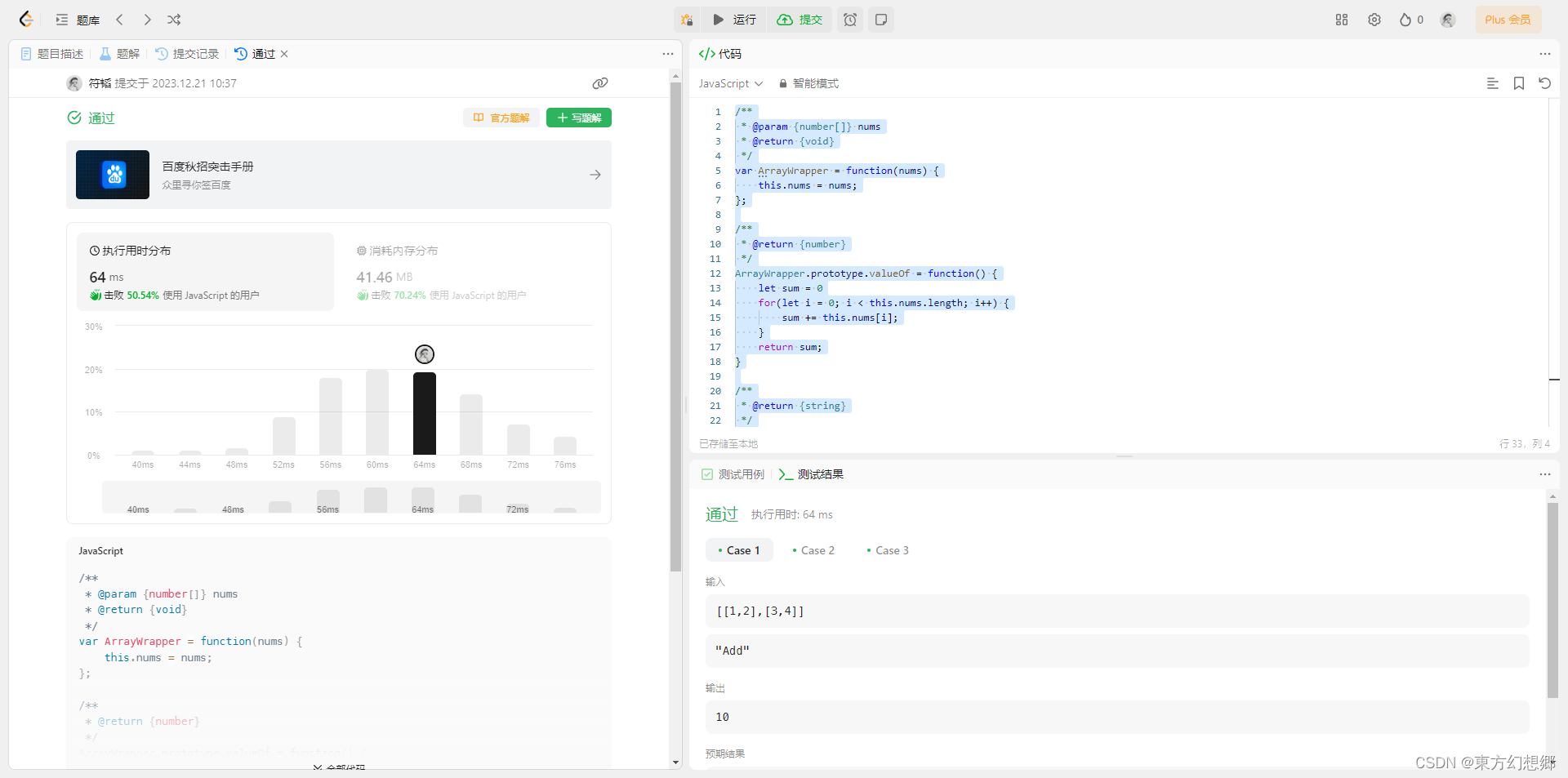Viewport: 1568px width, 778px height.
Task: Open the layout grid icon
Action: pos(1342,20)
